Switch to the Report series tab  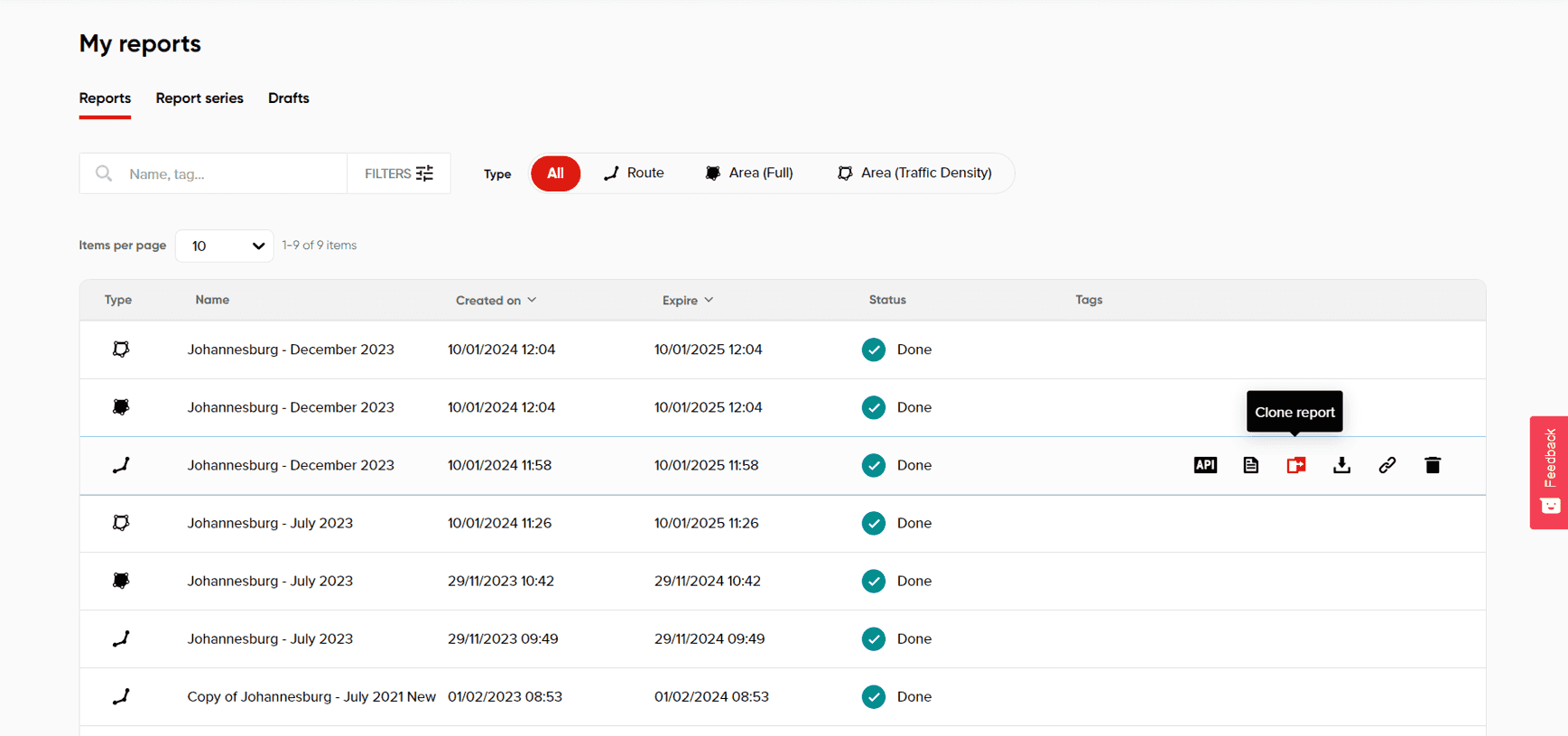click(x=199, y=98)
